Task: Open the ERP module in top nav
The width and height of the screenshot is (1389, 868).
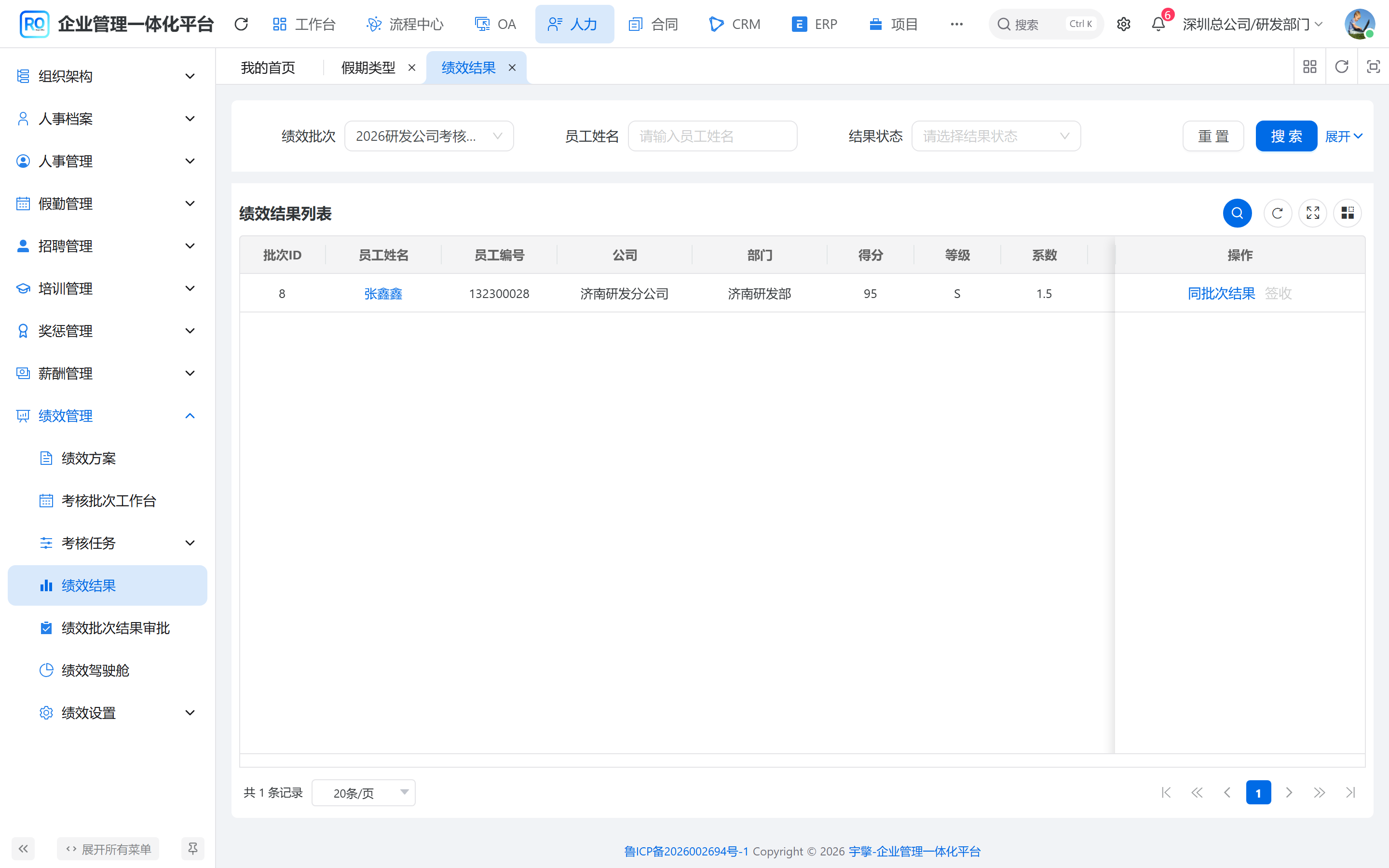Action: point(815,24)
